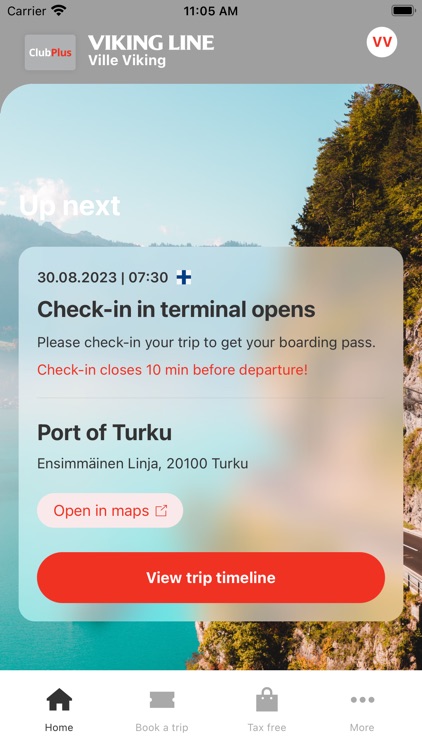The width and height of the screenshot is (422, 750).
Task: Tap the Check-in in terminal opens heading
Action: (176, 309)
